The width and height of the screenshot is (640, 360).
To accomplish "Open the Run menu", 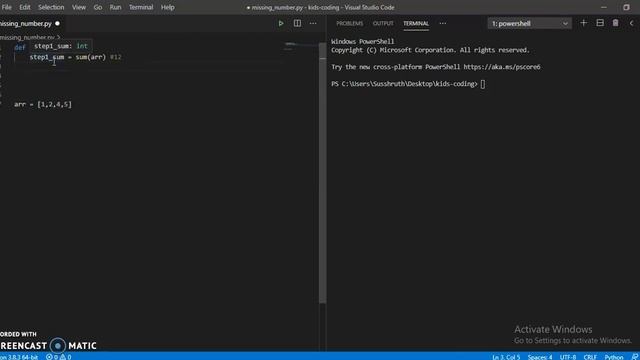I will [116, 7].
